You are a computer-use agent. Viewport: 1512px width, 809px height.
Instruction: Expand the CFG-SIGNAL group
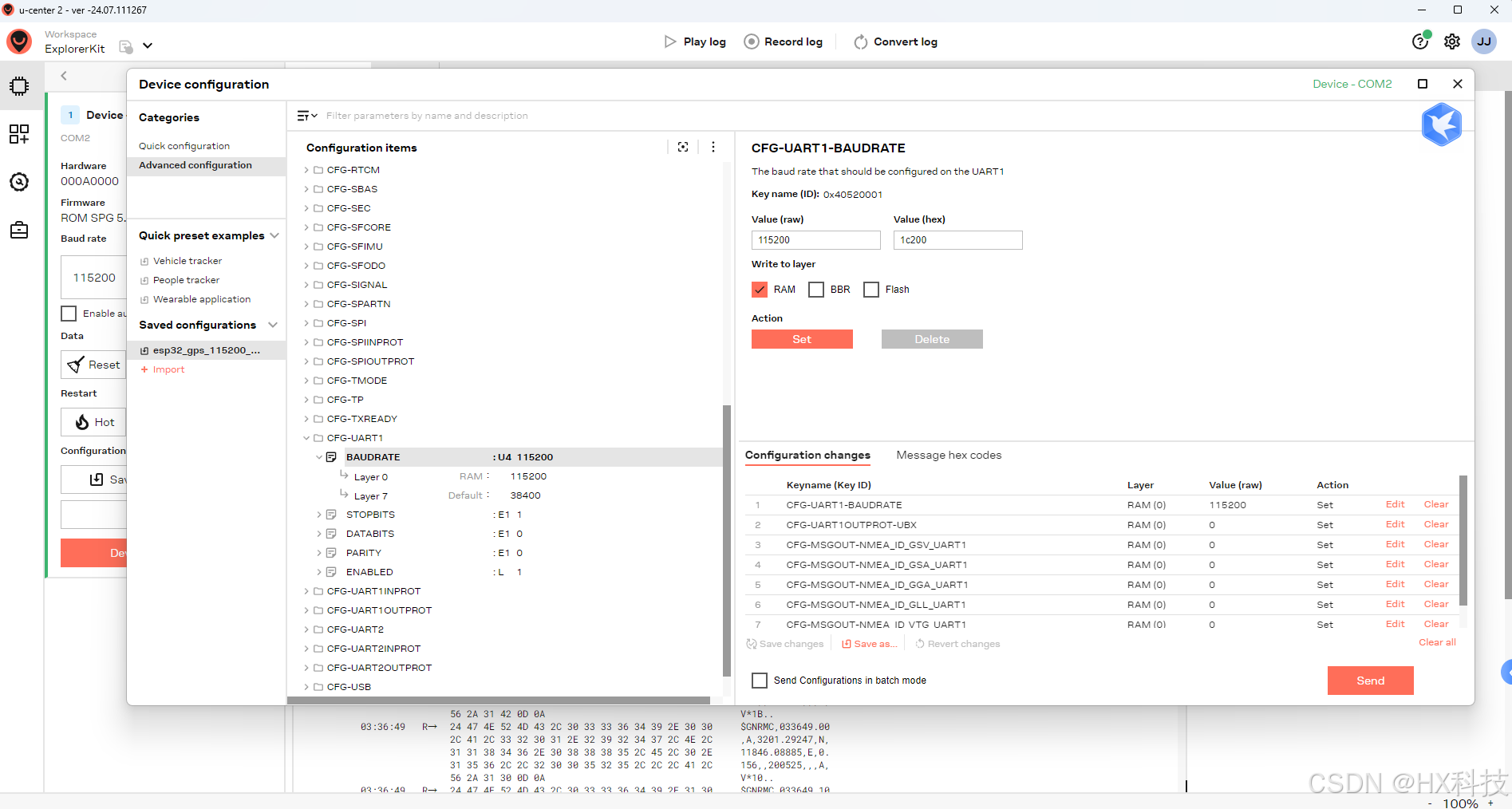(306, 285)
